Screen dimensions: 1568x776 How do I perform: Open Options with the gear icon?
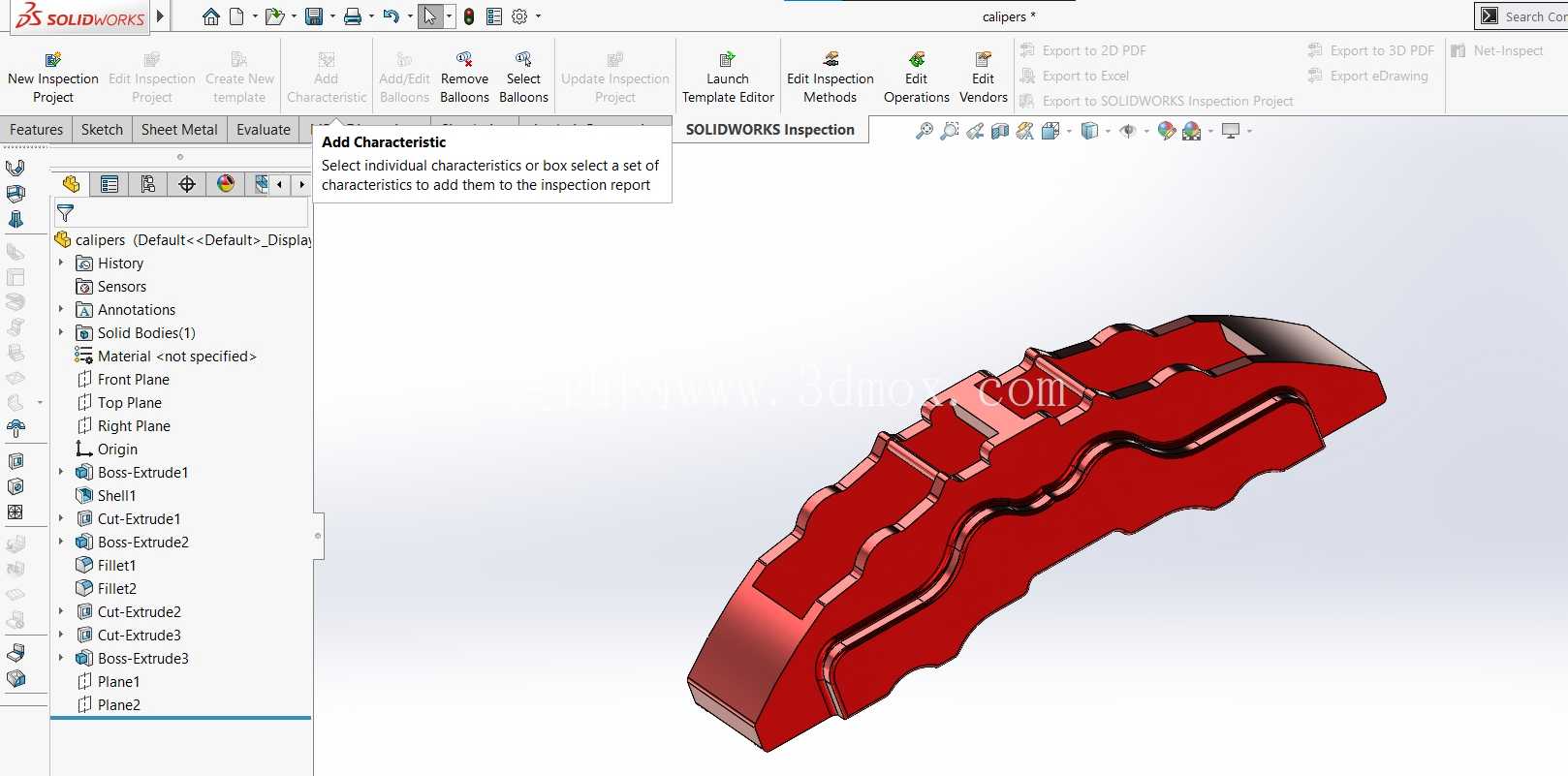click(519, 16)
